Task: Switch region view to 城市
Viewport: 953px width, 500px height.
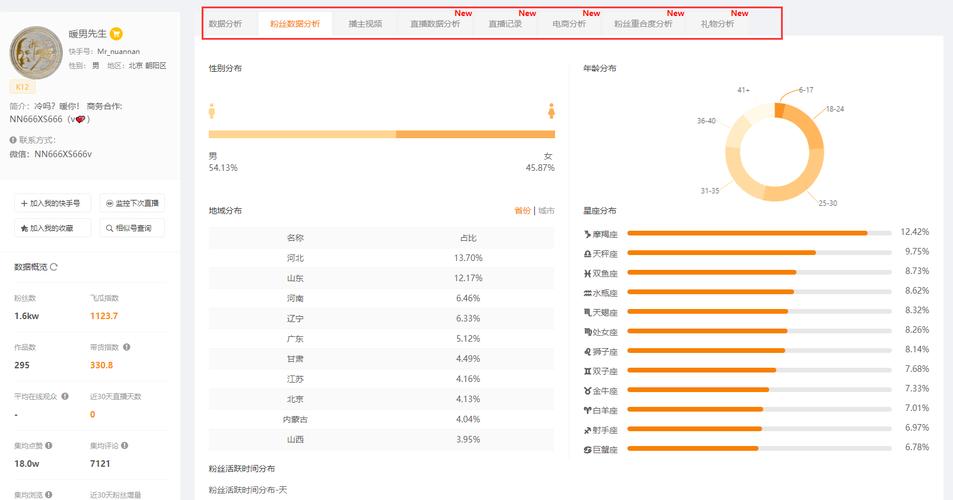Action: click(546, 211)
